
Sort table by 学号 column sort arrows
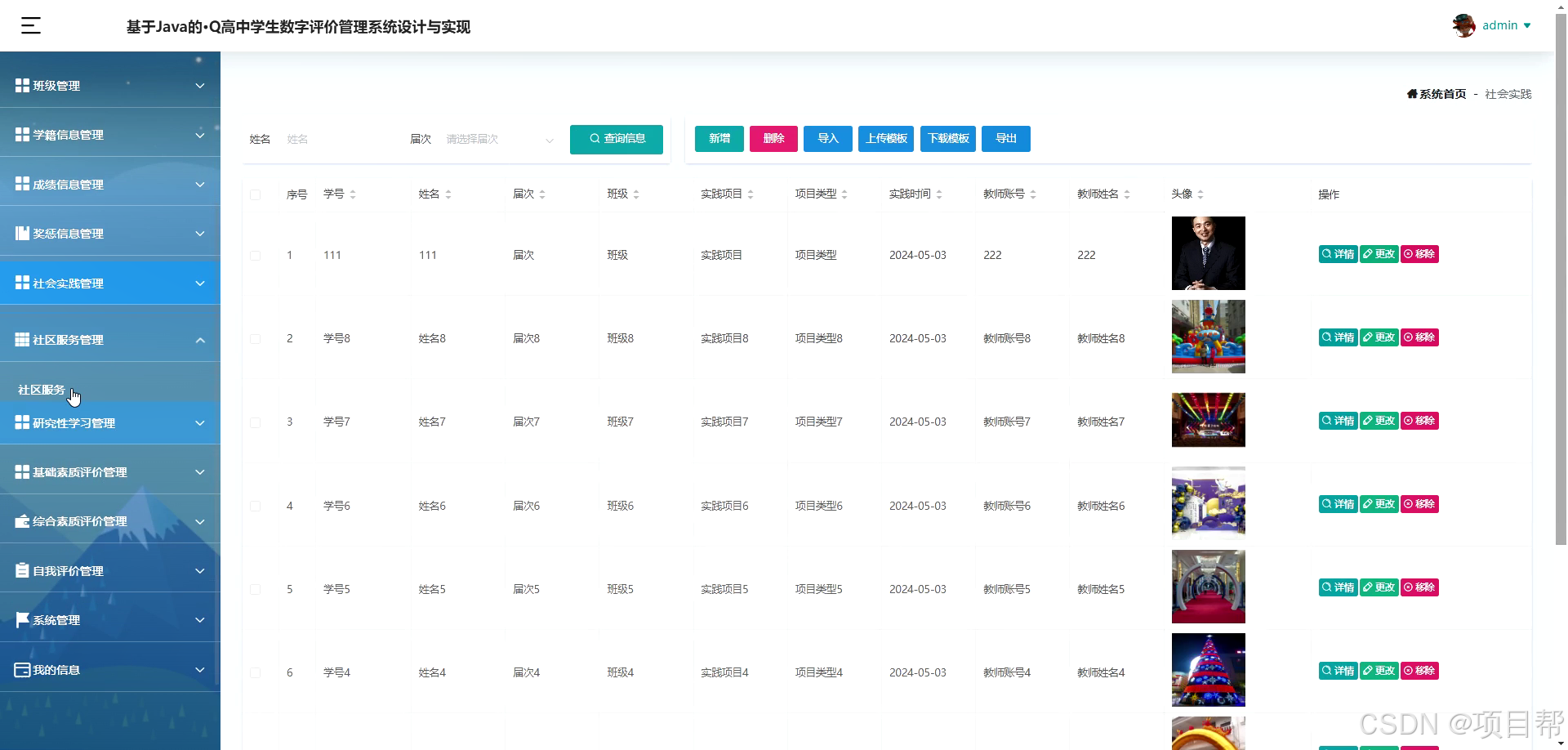(x=353, y=194)
